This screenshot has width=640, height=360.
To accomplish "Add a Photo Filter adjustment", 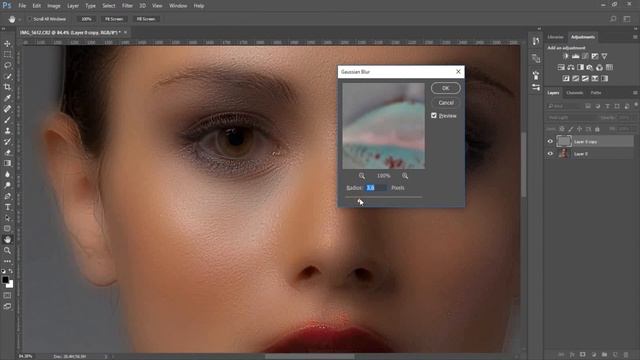I will click(x=590, y=67).
